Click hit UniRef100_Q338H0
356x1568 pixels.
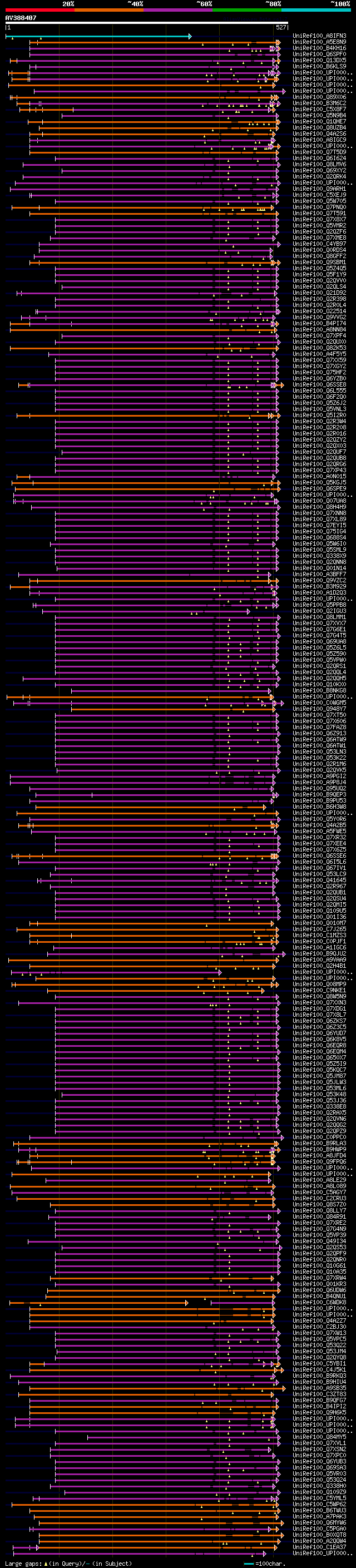tap(319, 1486)
